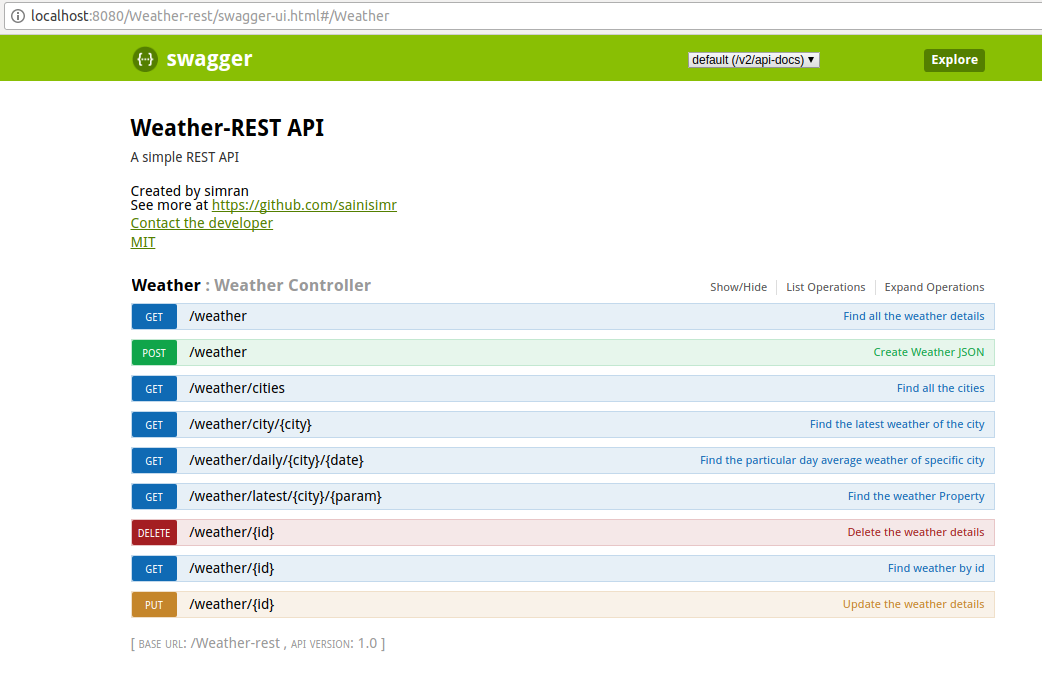Click the GET badge on /weather/cities

click(x=153, y=388)
